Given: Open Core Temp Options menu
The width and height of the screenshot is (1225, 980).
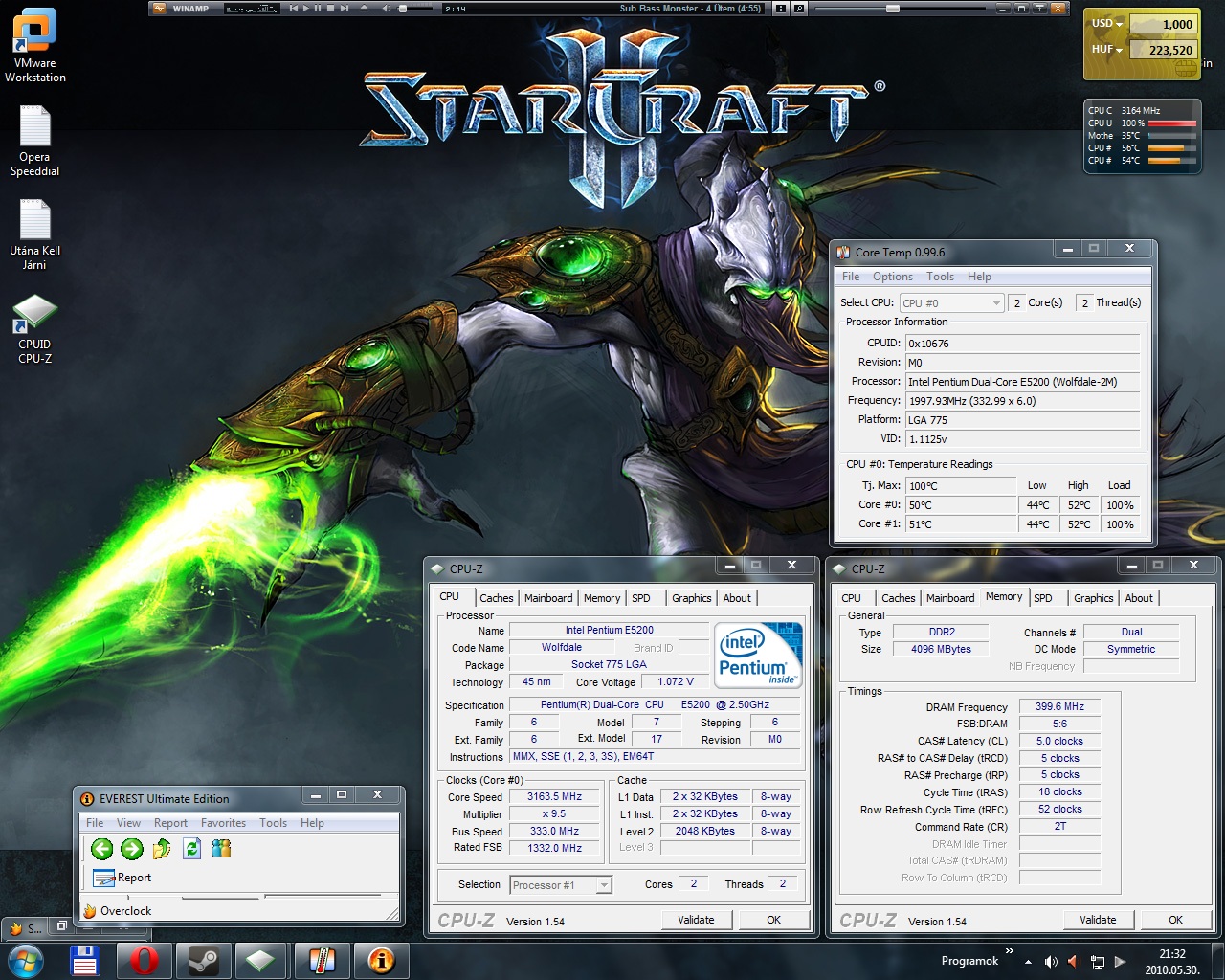Looking at the screenshot, I should (x=893, y=277).
